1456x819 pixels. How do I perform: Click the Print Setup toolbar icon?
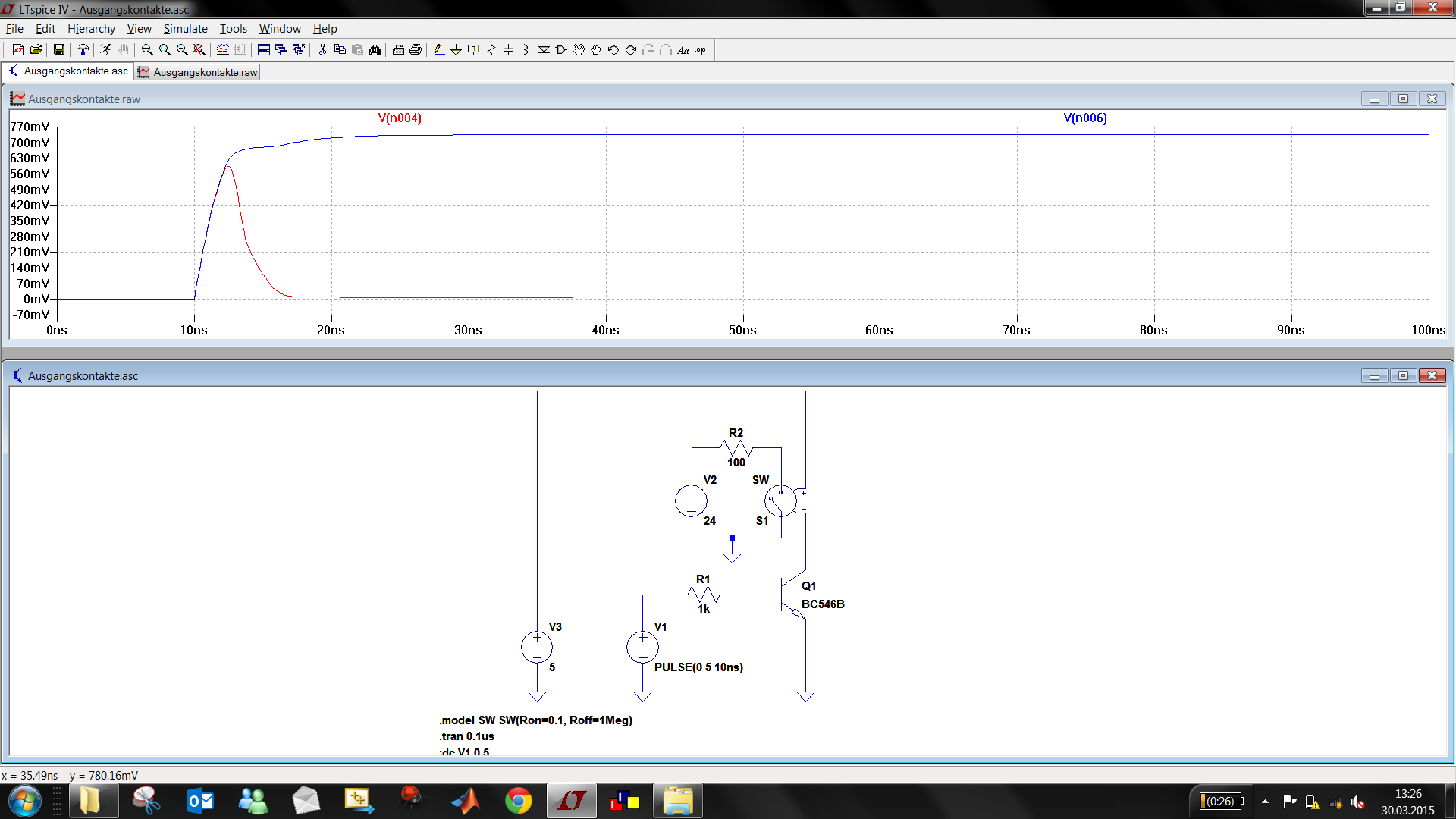pos(398,50)
